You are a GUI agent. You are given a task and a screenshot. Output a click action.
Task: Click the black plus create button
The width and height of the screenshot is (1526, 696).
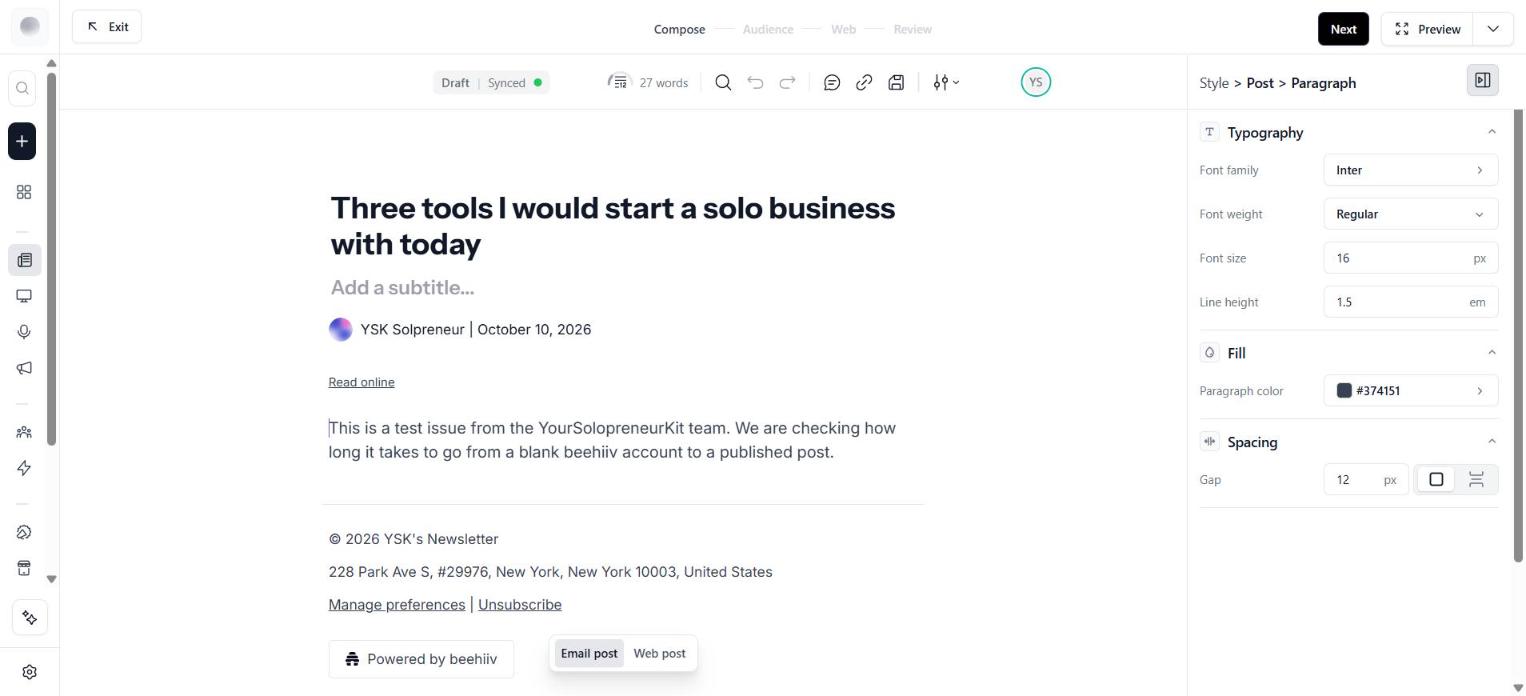pyautogui.click(x=22, y=141)
